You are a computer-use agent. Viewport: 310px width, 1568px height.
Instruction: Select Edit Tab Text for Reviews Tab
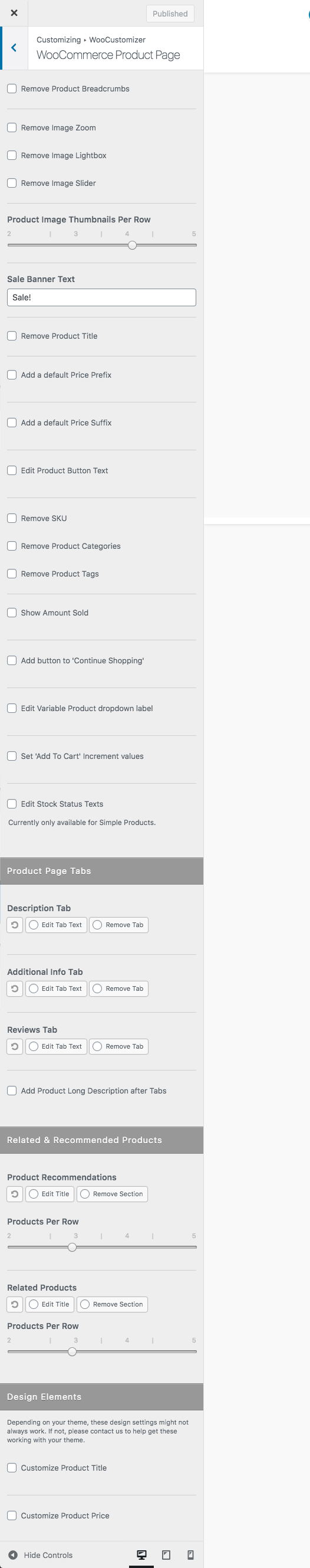pos(56,1046)
